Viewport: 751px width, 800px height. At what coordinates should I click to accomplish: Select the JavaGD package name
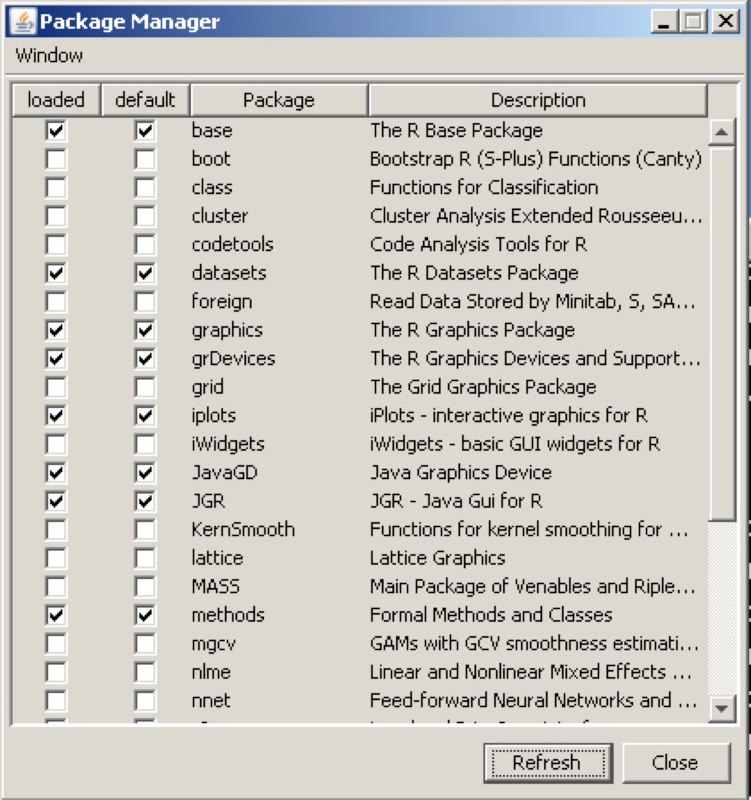[x=225, y=473]
